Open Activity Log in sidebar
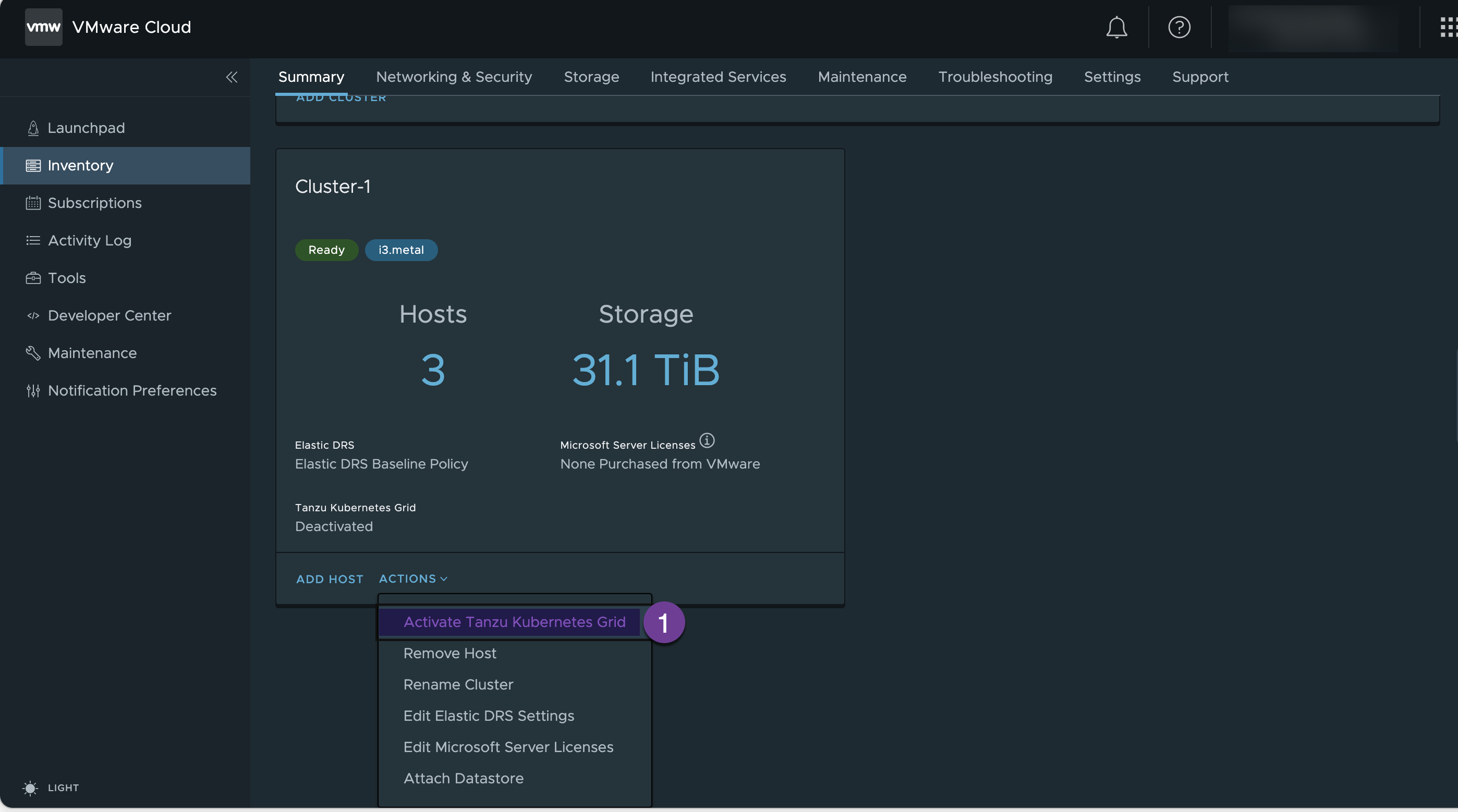This screenshot has width=1458, height=812. point(89,240)
